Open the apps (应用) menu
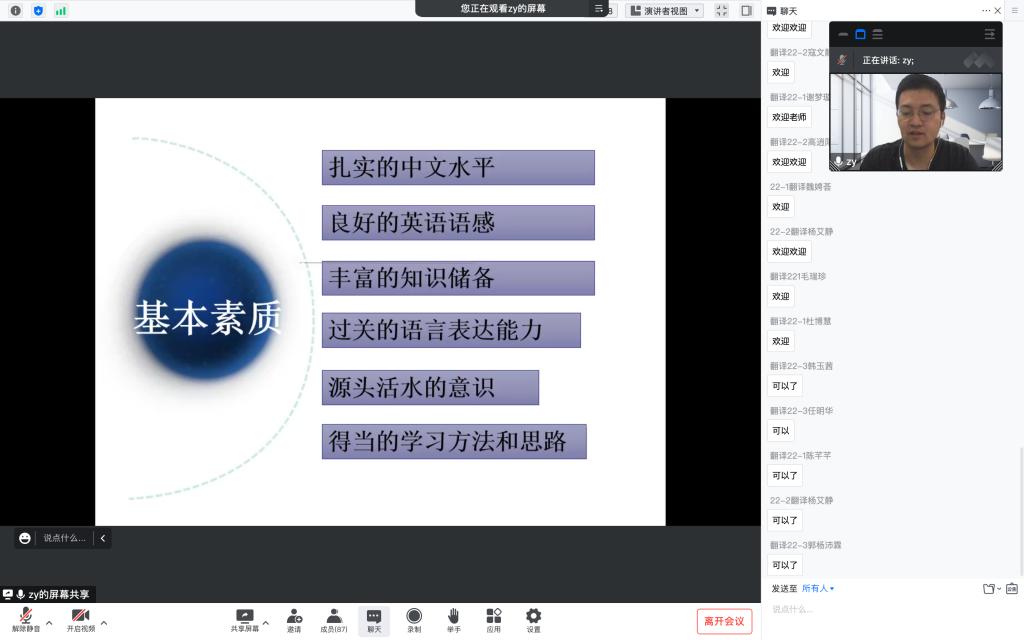 click(x=494, y=619)
